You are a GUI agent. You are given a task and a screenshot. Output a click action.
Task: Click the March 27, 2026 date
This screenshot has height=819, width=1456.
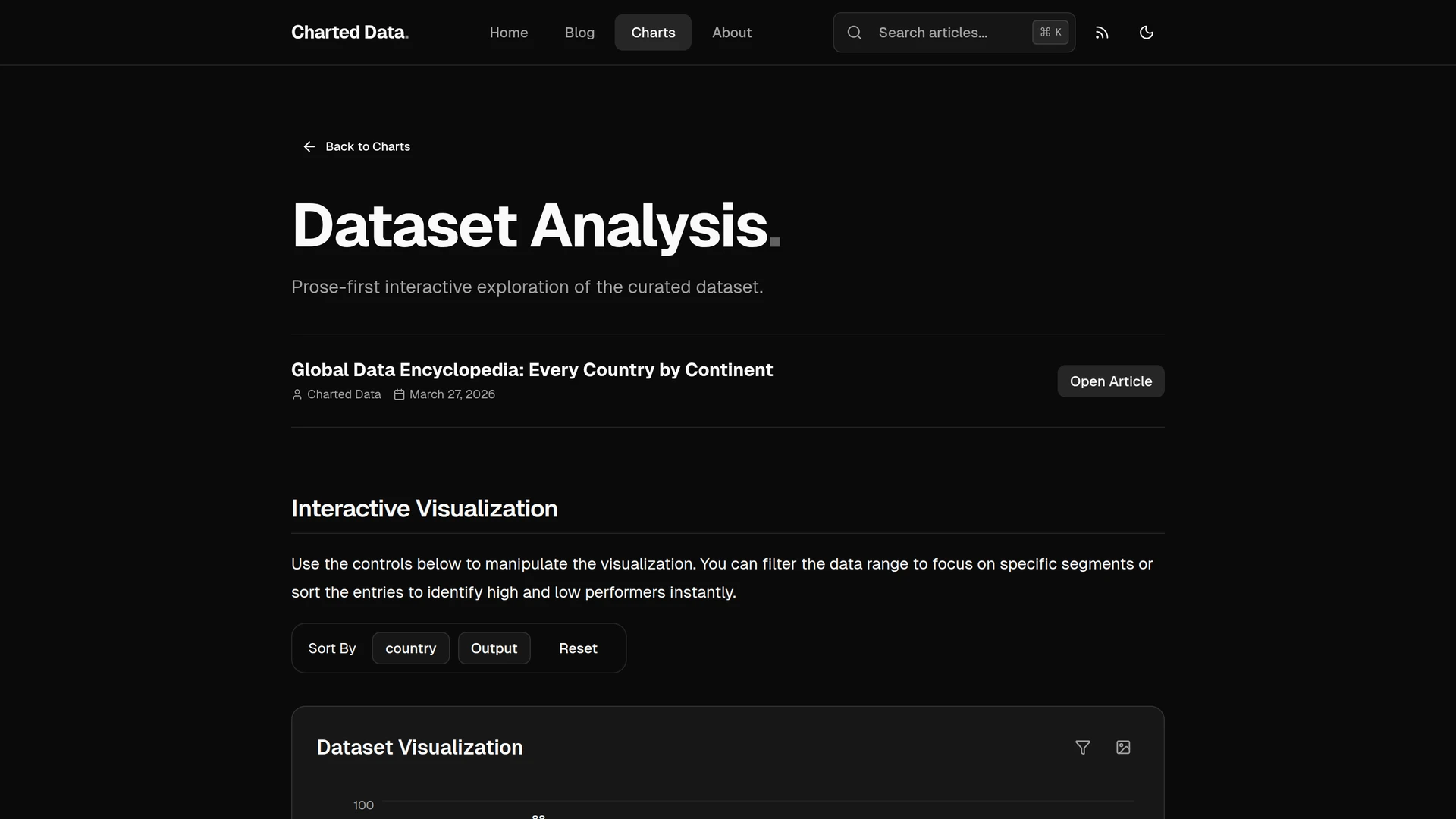coord(452,394)
